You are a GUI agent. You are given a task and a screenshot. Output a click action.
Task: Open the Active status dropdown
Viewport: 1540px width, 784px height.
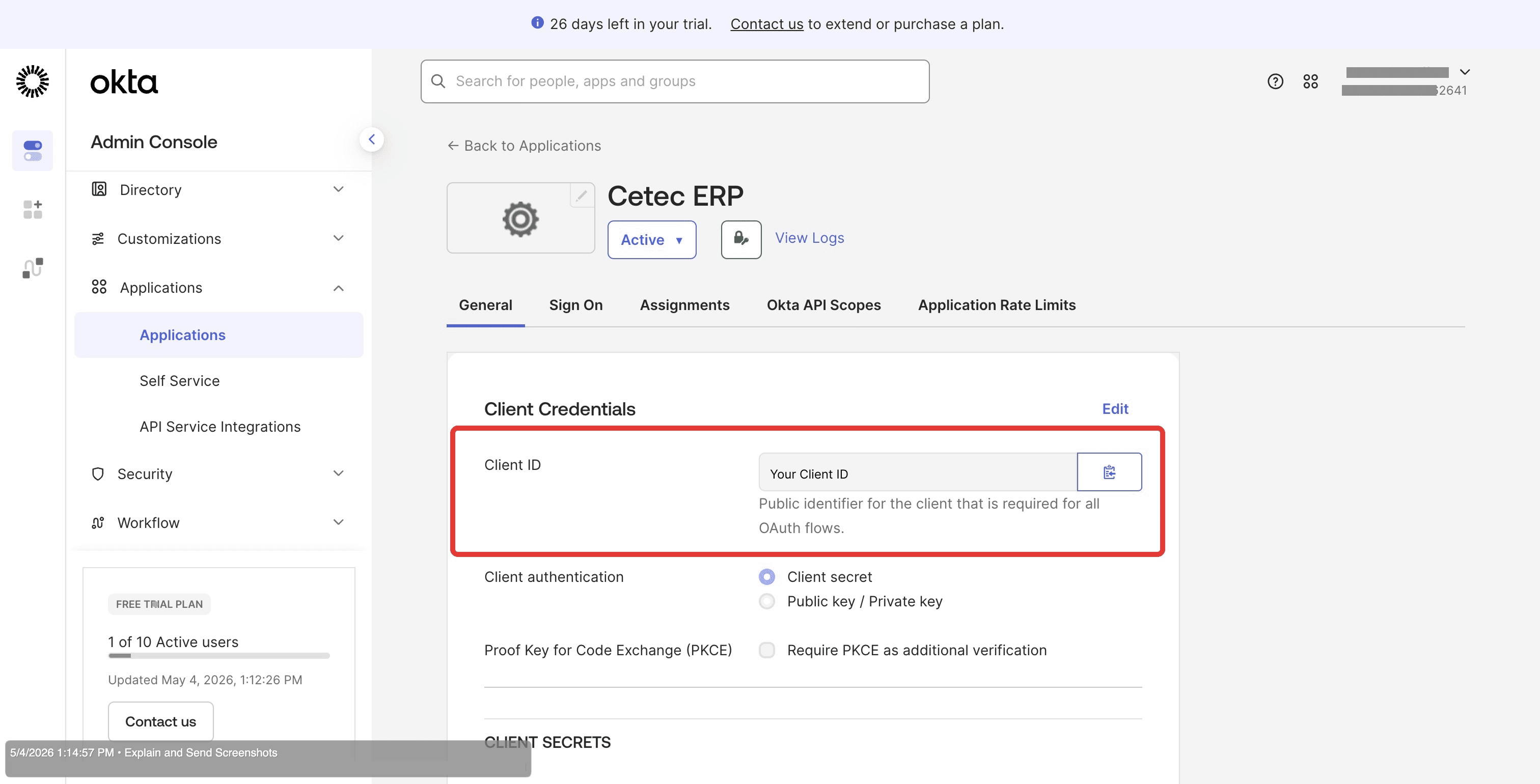click(x=652, y=239)
